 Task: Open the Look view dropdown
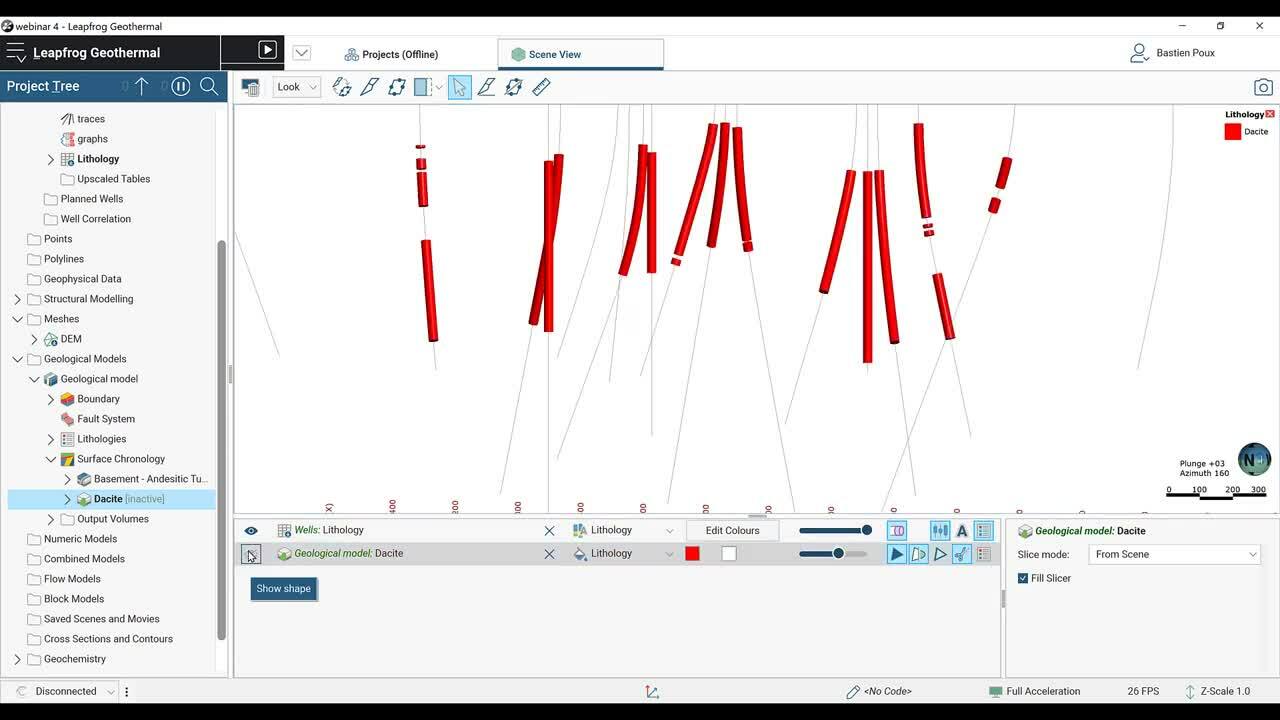coord(296,87)
